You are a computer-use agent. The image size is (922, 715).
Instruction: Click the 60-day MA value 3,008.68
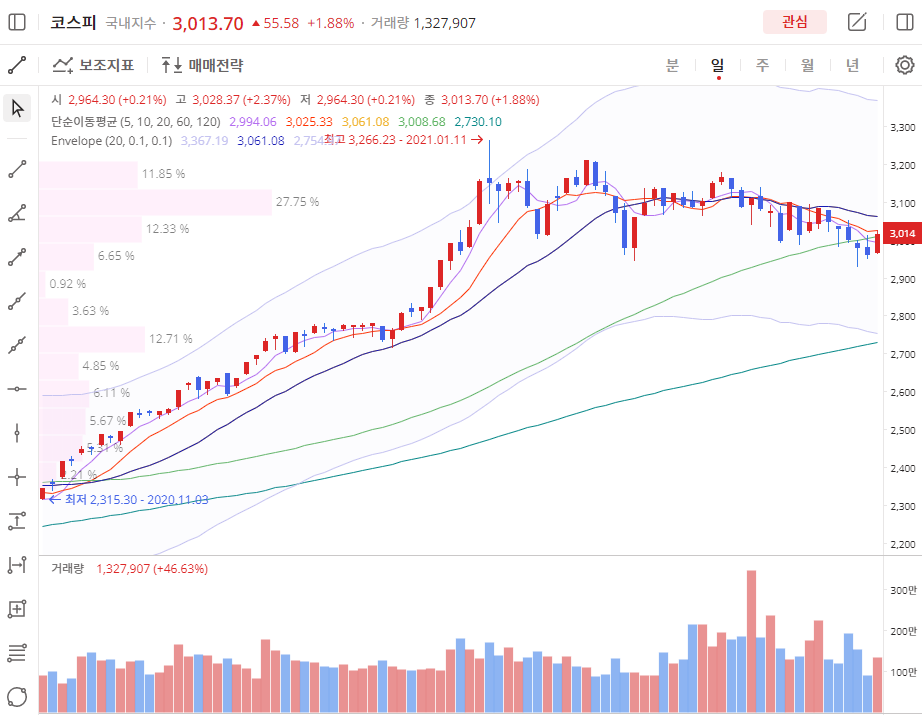422,122
